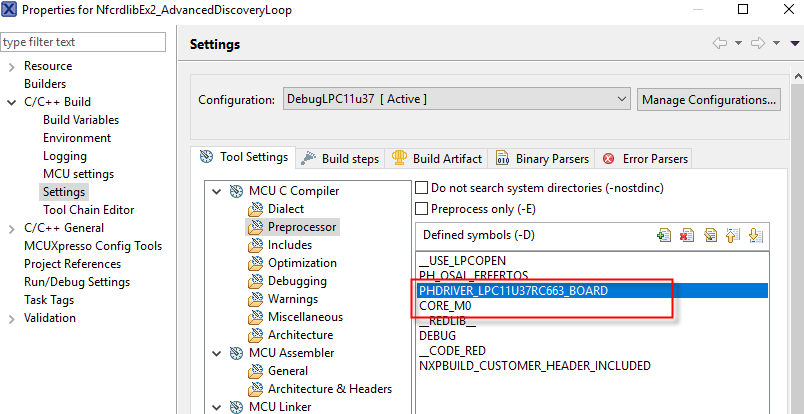Move selected symbol up
The width and height of the screenshot is (804, 414).
pyautogui.click(x=732, y=236)
